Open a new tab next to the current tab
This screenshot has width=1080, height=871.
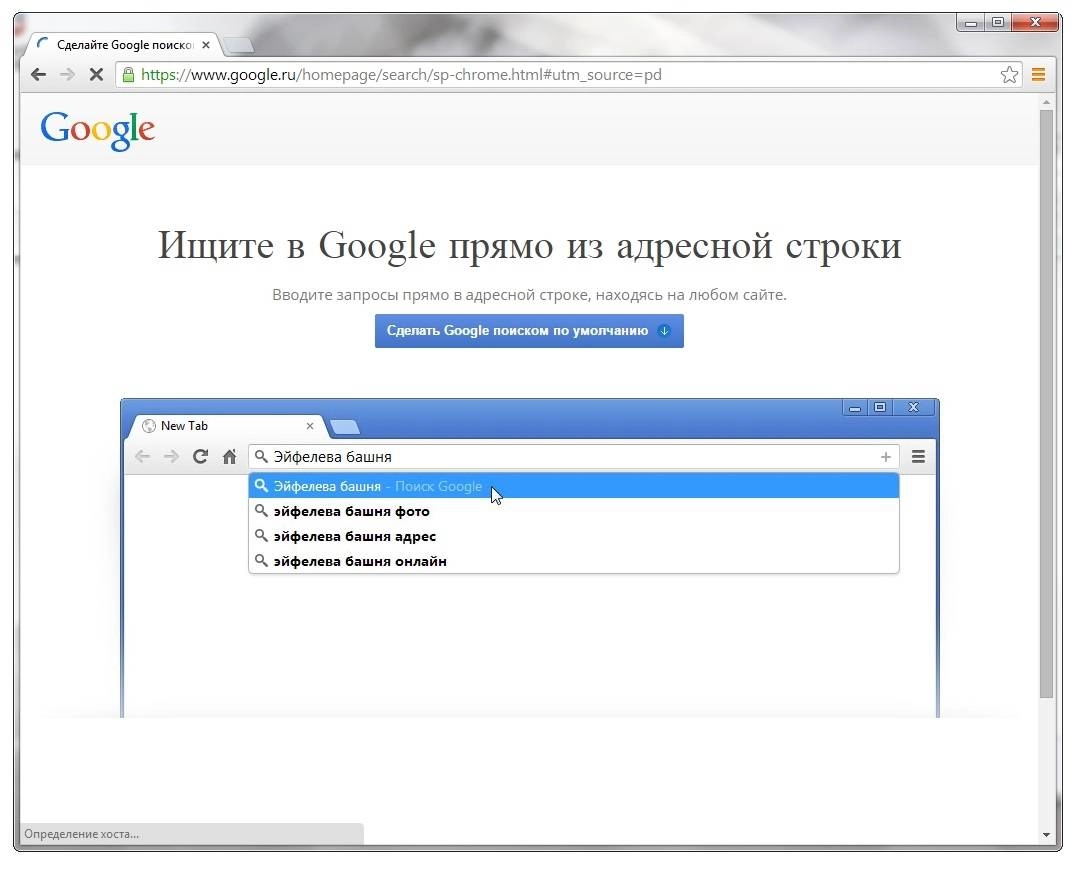click(x=239, y=45)
